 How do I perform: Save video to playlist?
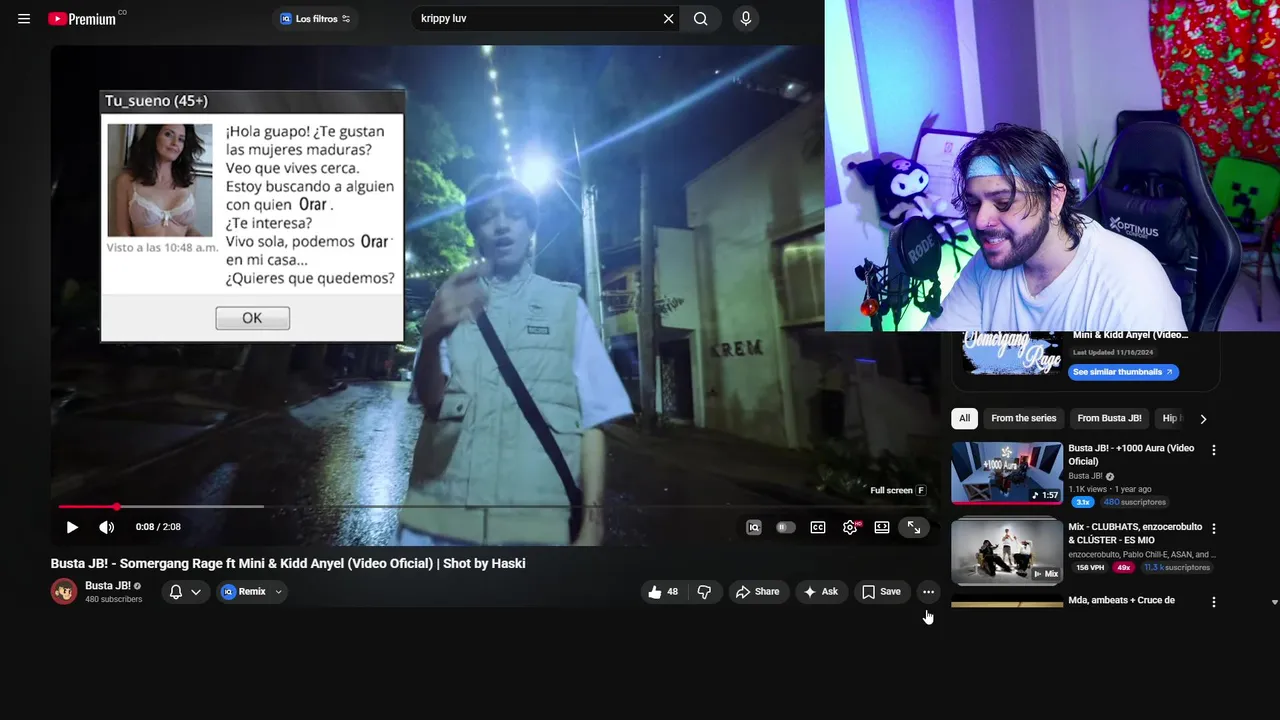pos(881,592)
